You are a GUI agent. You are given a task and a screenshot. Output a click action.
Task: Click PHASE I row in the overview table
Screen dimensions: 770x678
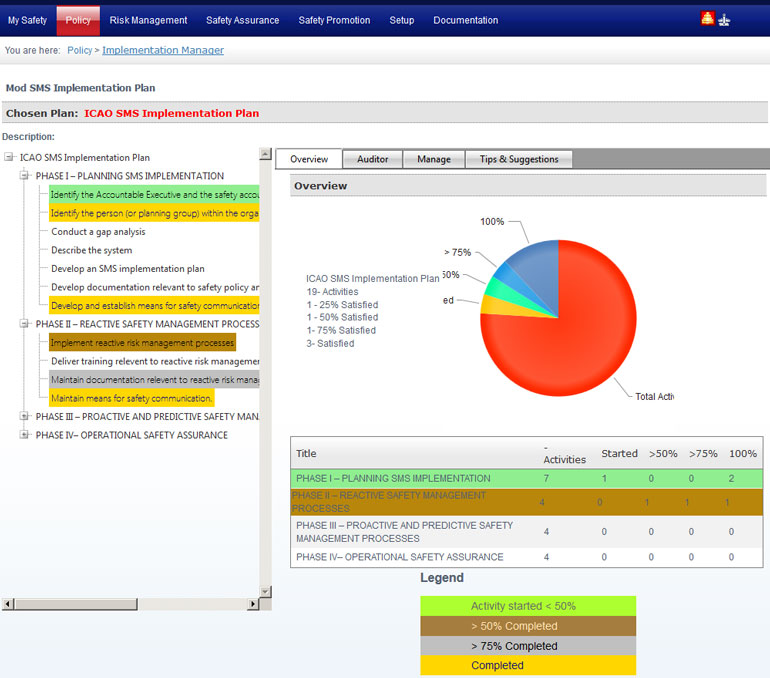click(x=526, y=478)
